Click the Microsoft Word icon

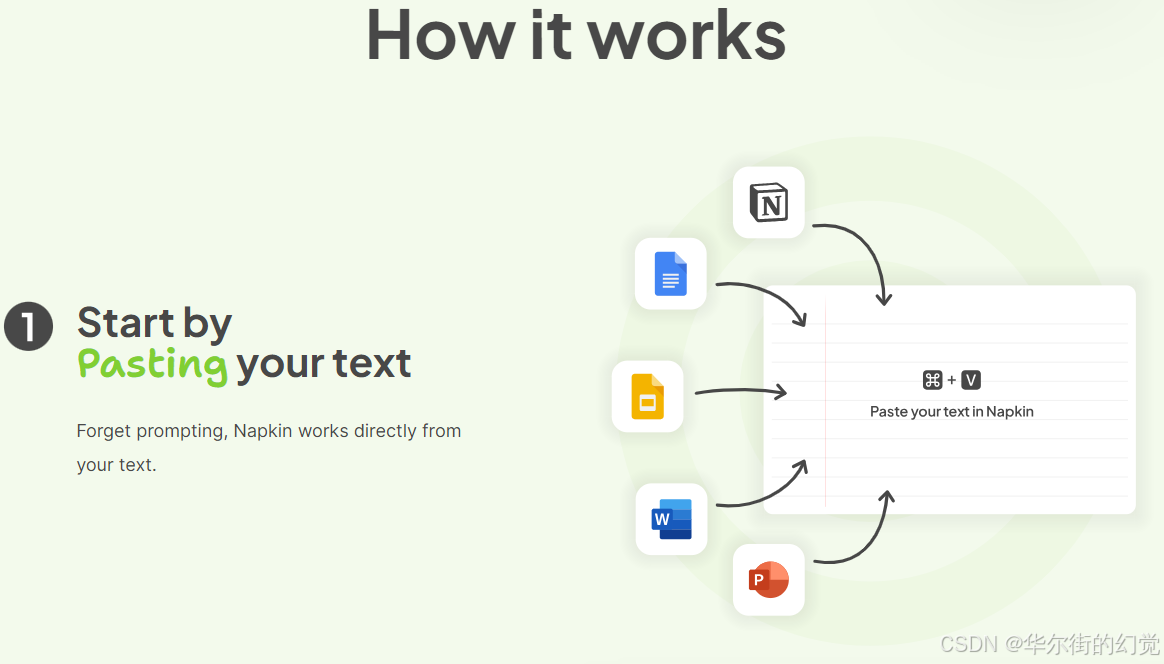coord(671,519)
